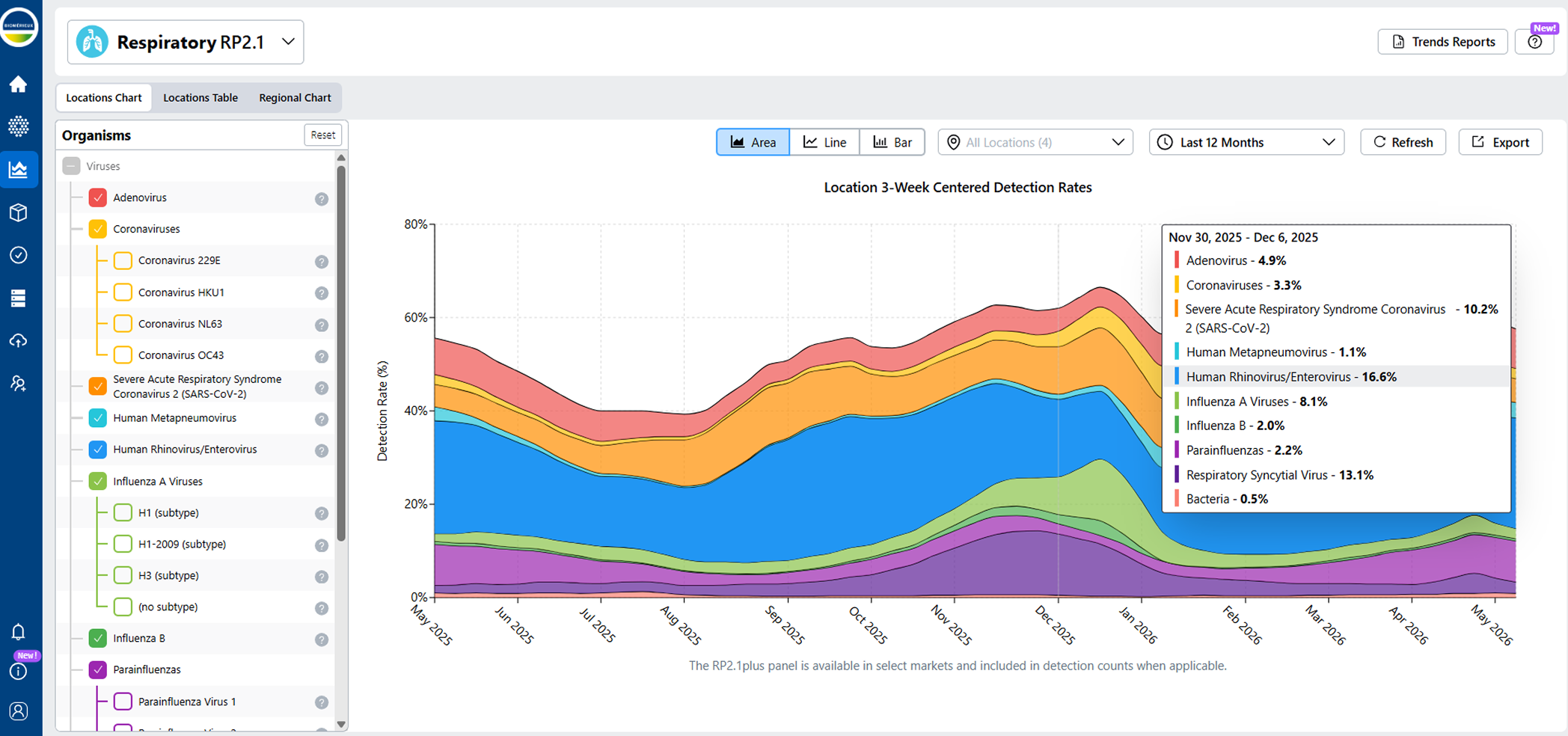Toggle the Parainfluenzas checkbox

pos(98,669)
